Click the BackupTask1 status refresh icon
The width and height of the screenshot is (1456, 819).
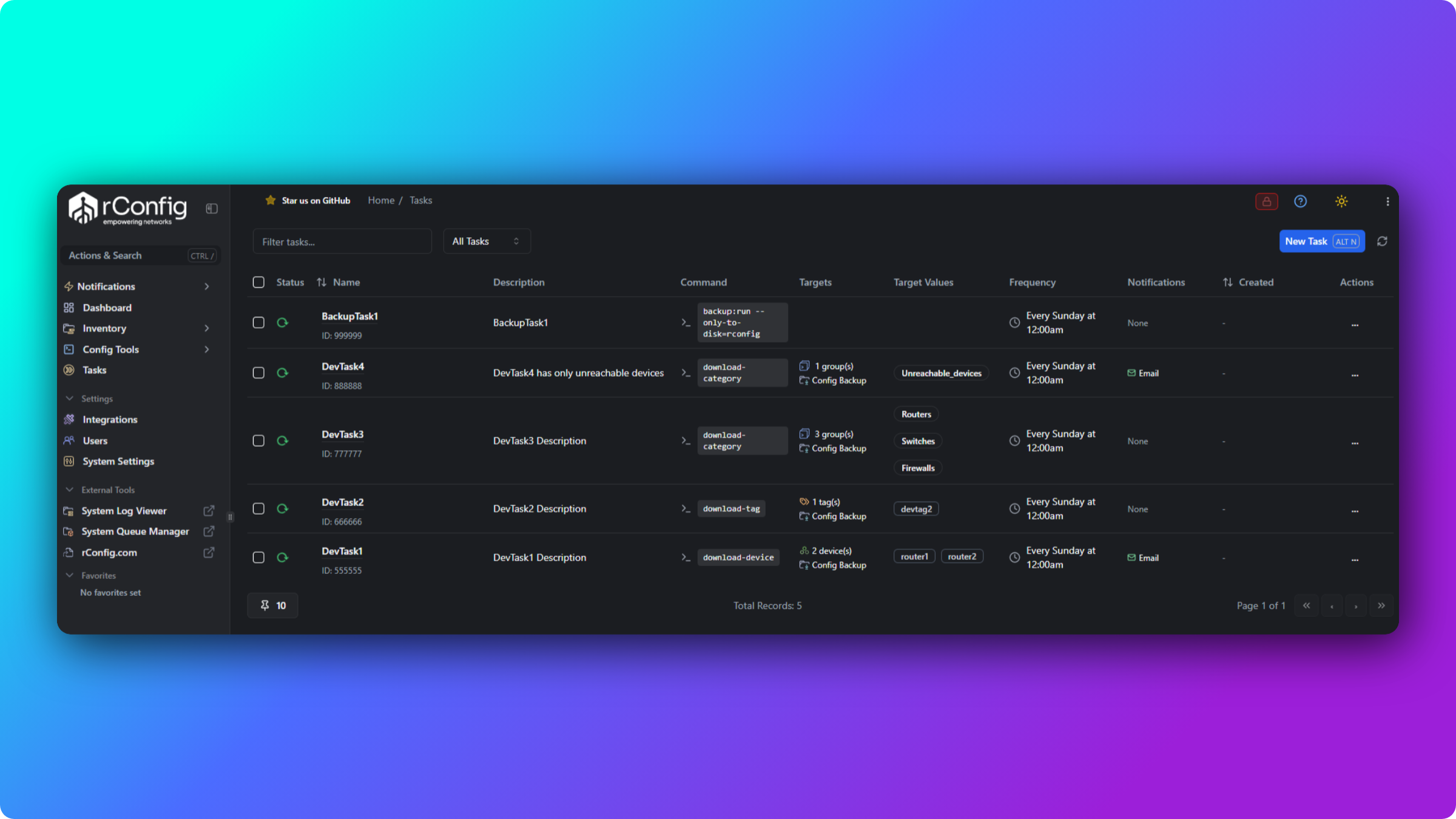282,323
